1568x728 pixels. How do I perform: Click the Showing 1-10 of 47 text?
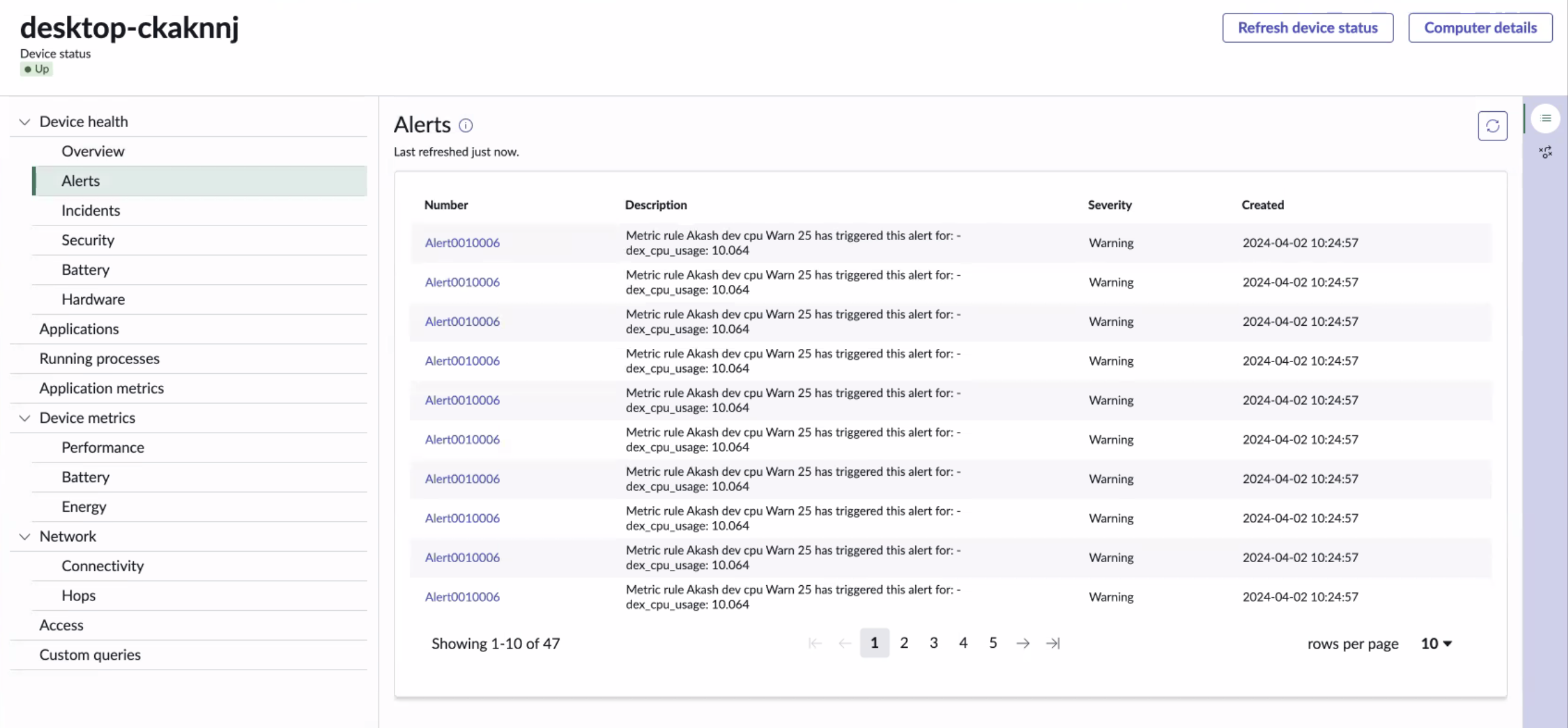coord(495,644)
